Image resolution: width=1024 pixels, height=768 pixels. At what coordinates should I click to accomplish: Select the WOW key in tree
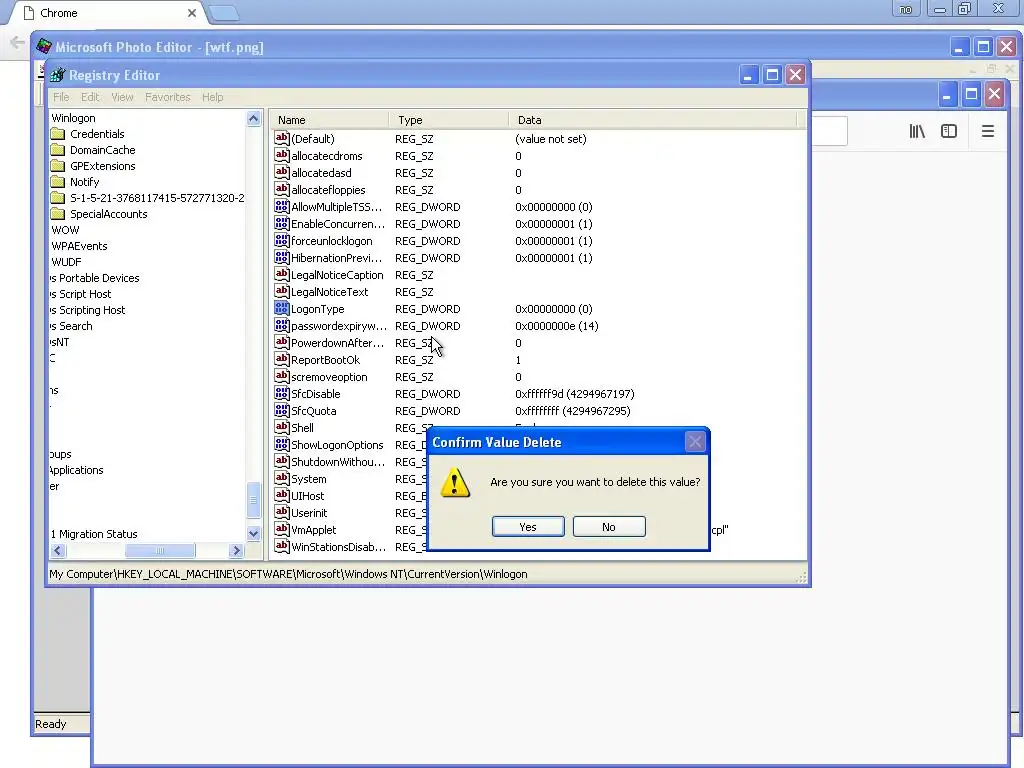(x=65, y=230)
